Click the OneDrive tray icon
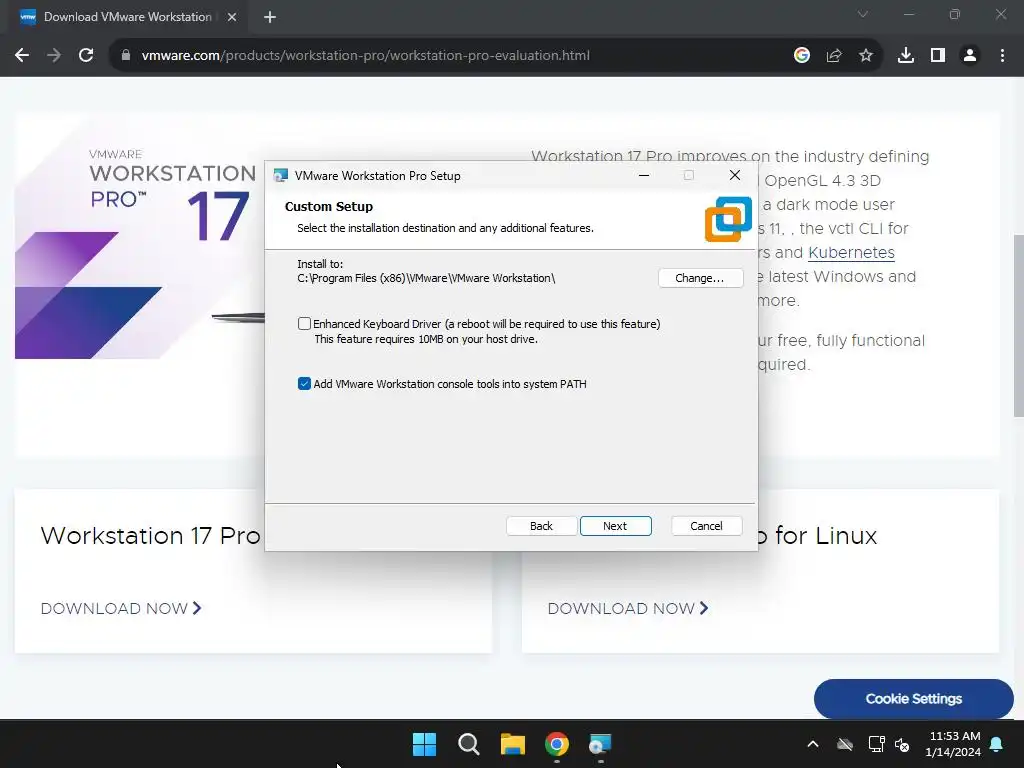1024x768 pixels. tap(845, 744)
